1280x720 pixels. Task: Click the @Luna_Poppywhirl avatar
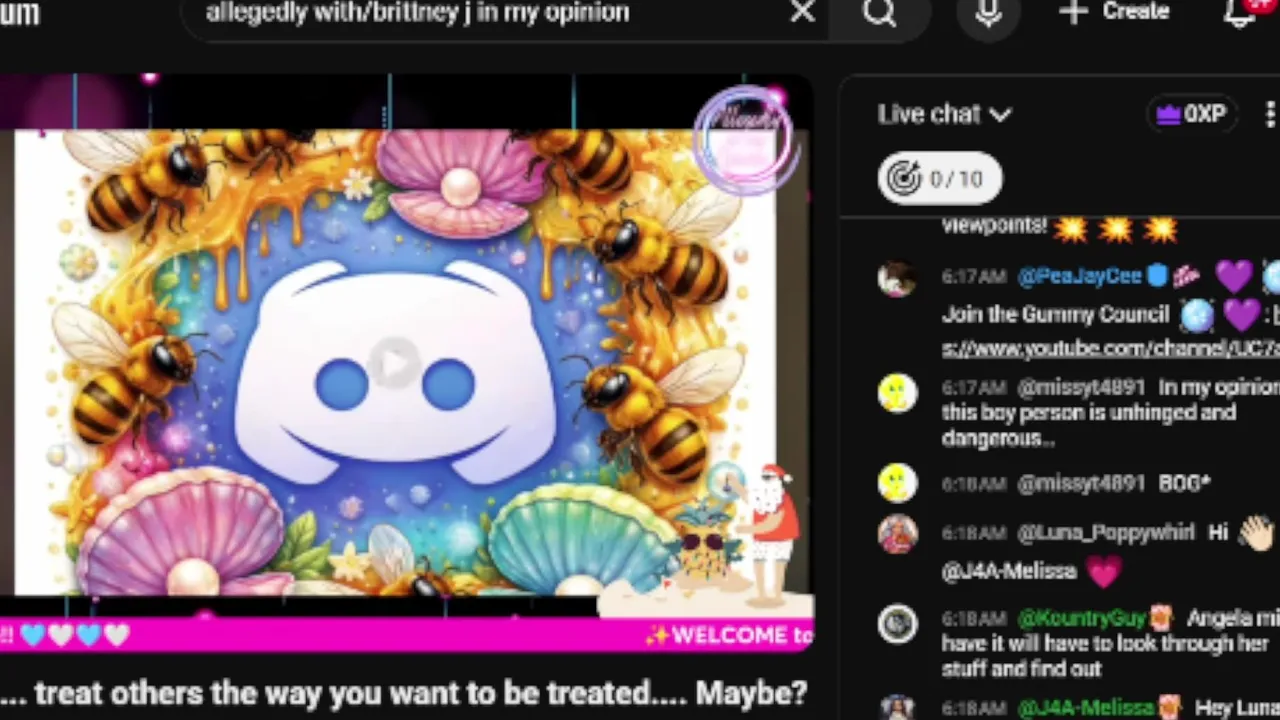[x=897, y=533]
